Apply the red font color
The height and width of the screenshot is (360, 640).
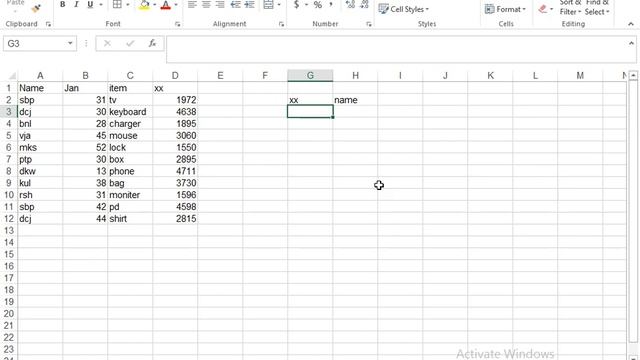(166, 5)
